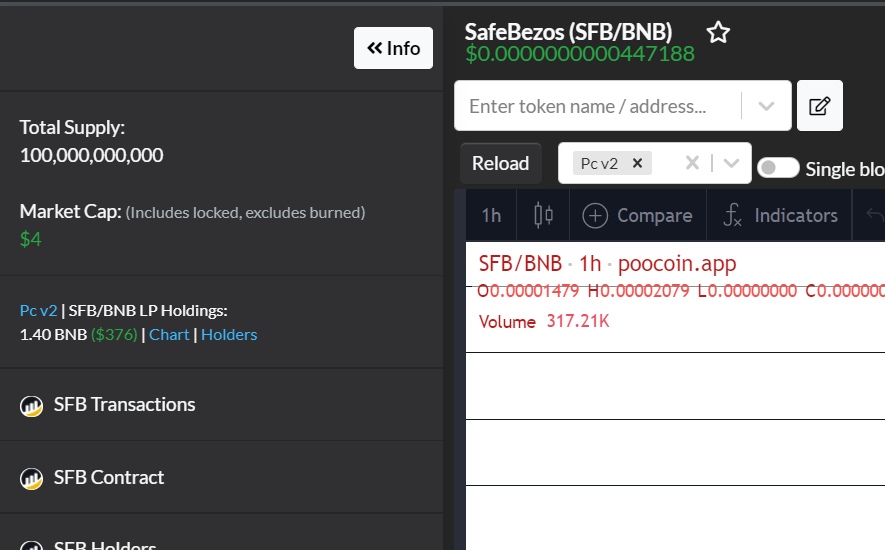Screen dimensions: 885x550
Task: Click the undo arrow in chart toolbar
Action: (x=875, y=215)
